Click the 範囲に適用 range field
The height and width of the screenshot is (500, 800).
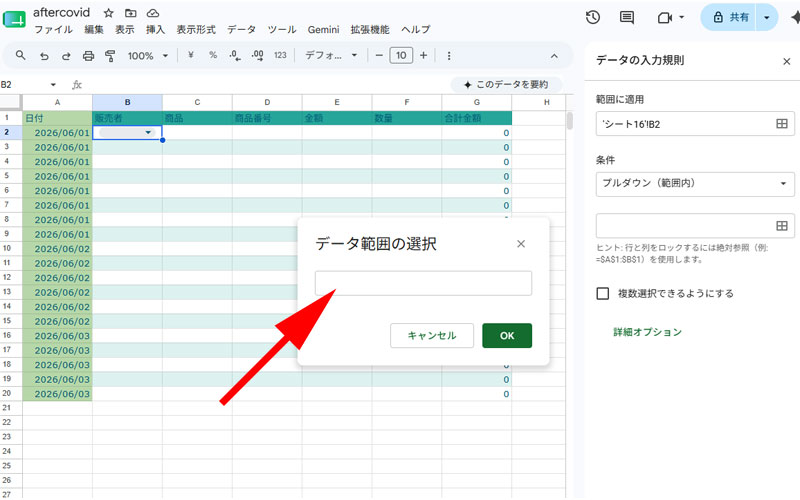(695, 124)
